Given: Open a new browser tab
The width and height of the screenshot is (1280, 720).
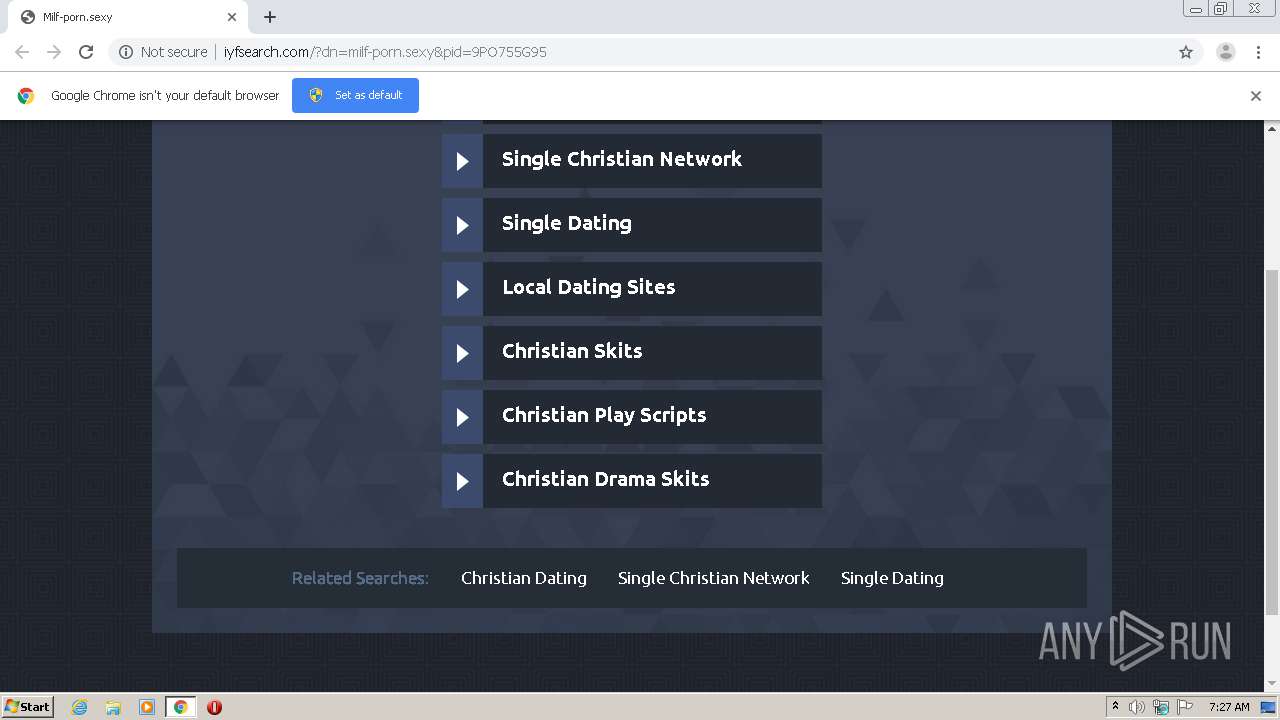Looking at the screenshot, I should pos(270,17).
